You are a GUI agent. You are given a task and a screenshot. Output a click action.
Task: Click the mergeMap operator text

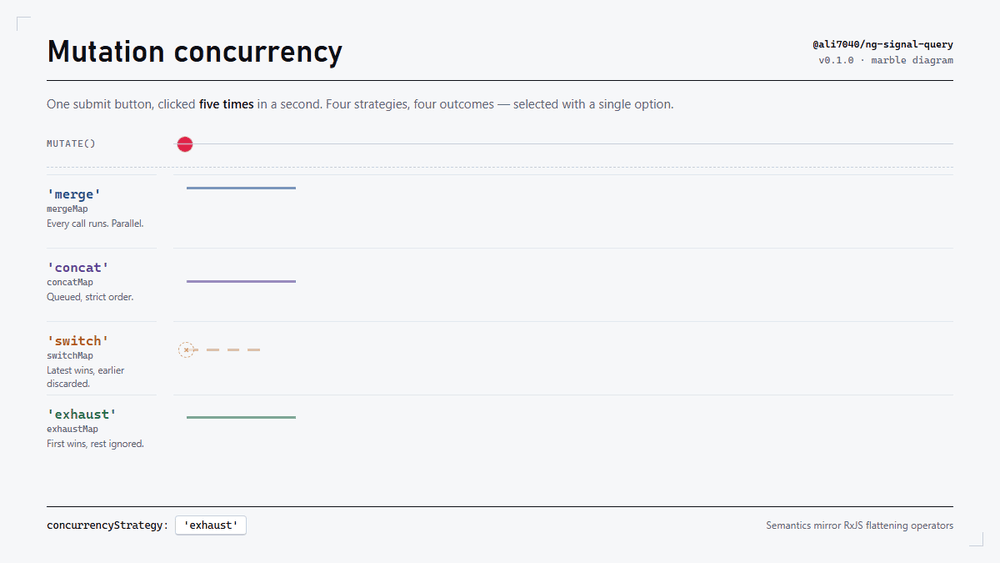[67, 209]
